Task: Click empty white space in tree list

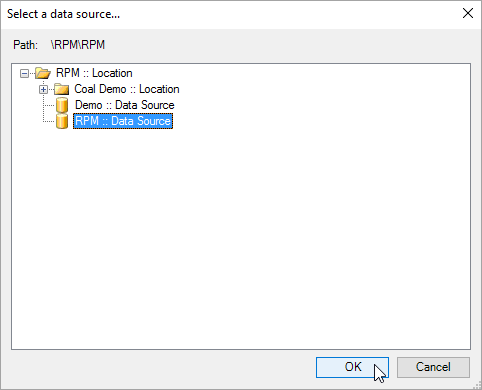Action: pyautogui.click(x=241, y=233)
